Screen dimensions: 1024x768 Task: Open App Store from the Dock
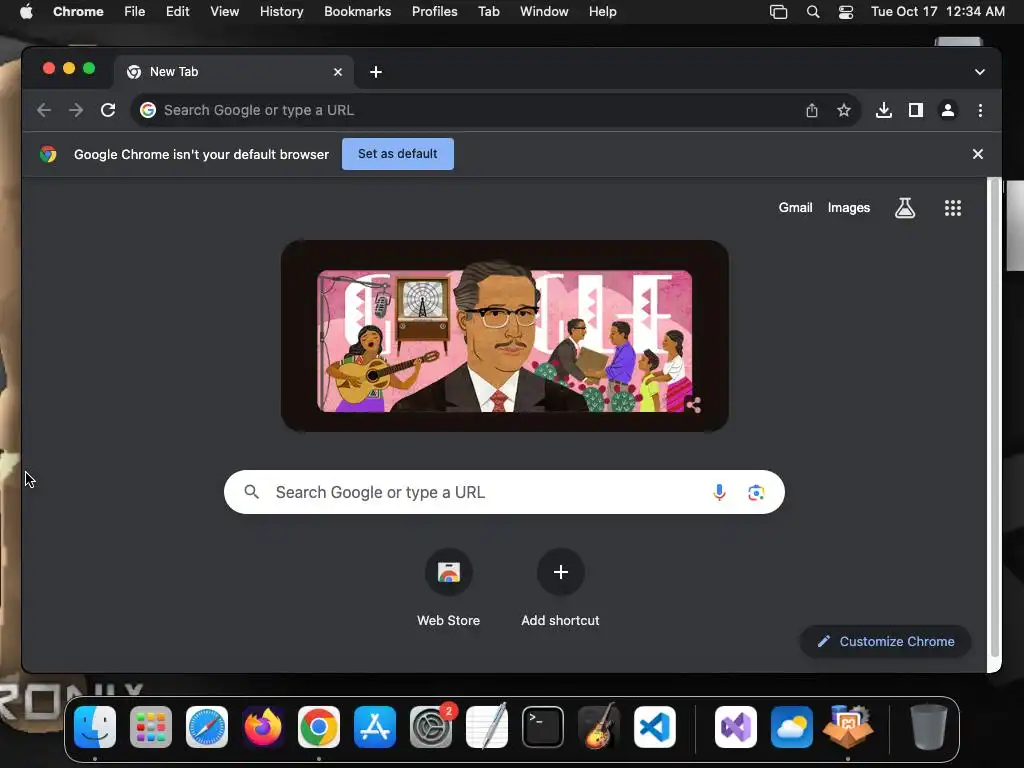pos(375,727)
